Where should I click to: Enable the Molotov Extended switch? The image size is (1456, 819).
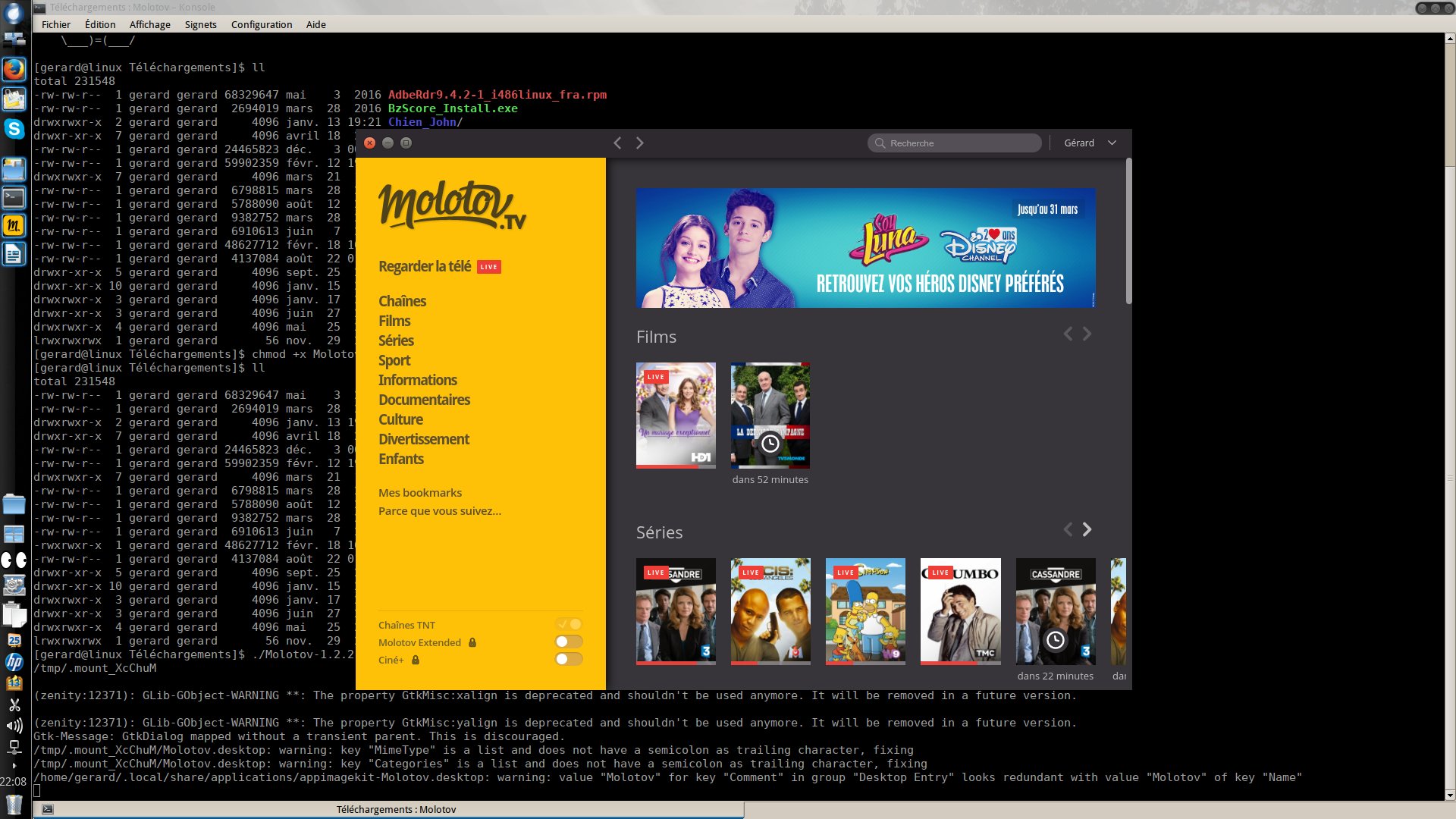tap(569, 642)
